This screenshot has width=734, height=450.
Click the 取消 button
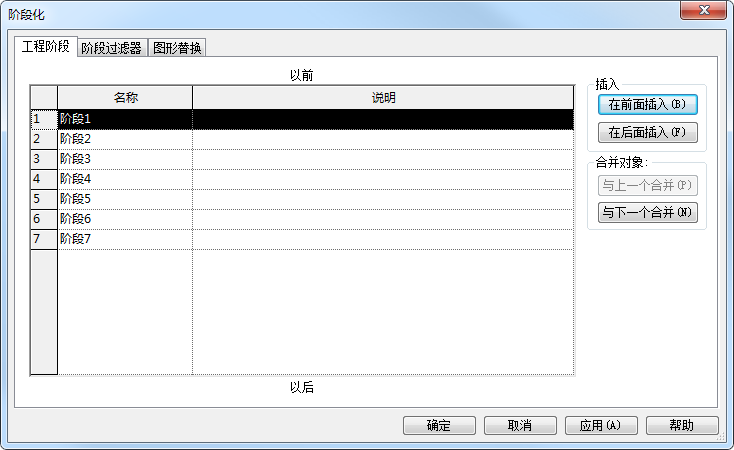(x=520, y=425)
